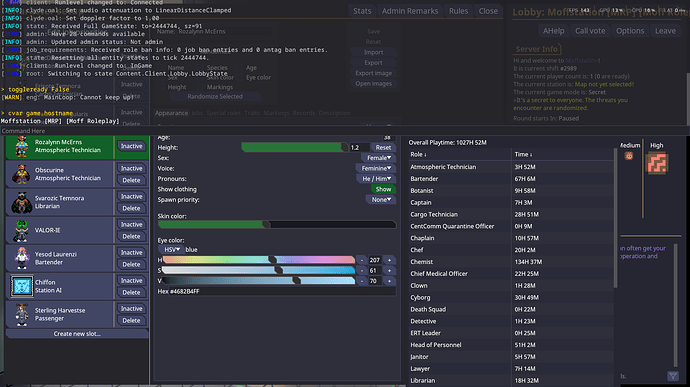
Task: Toggle Inactive for Obscurine slot
Action: [x=132, y=169]
